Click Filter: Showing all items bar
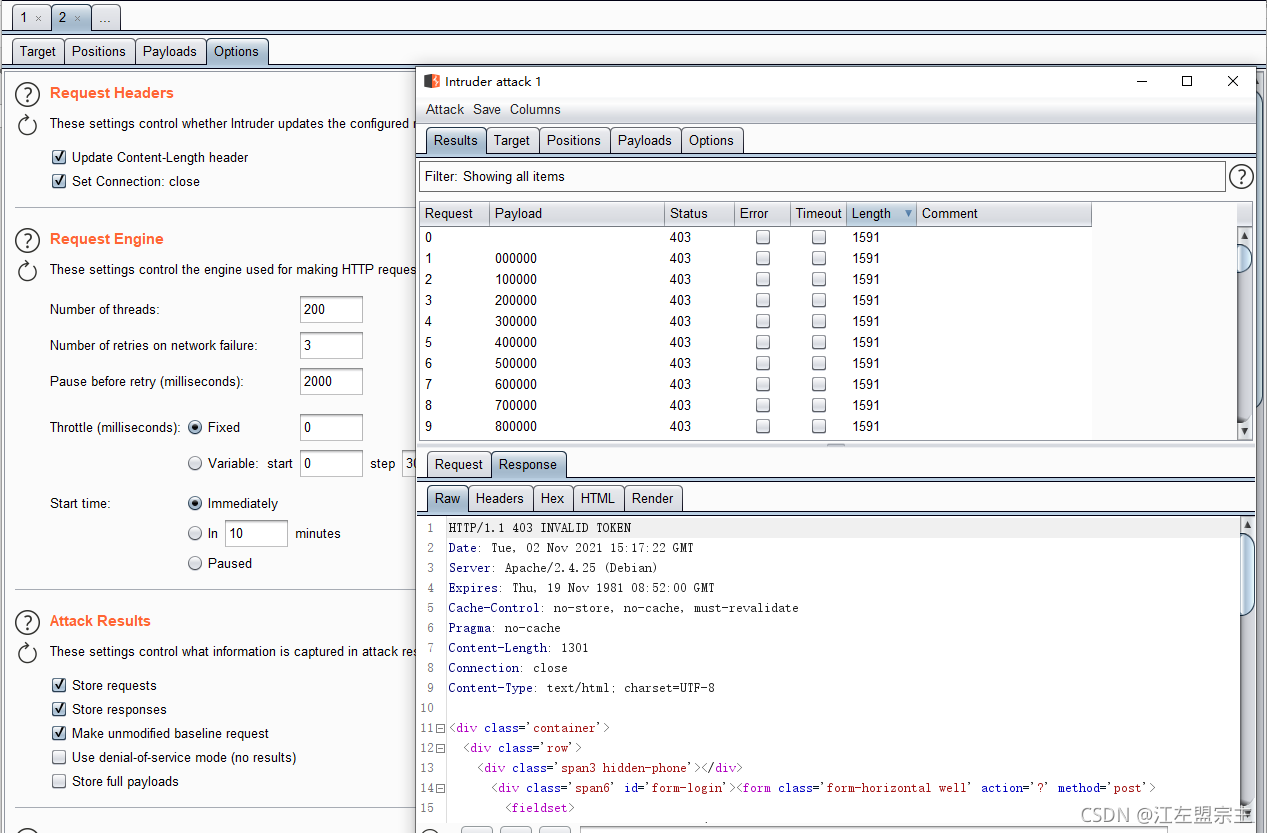 822,177
